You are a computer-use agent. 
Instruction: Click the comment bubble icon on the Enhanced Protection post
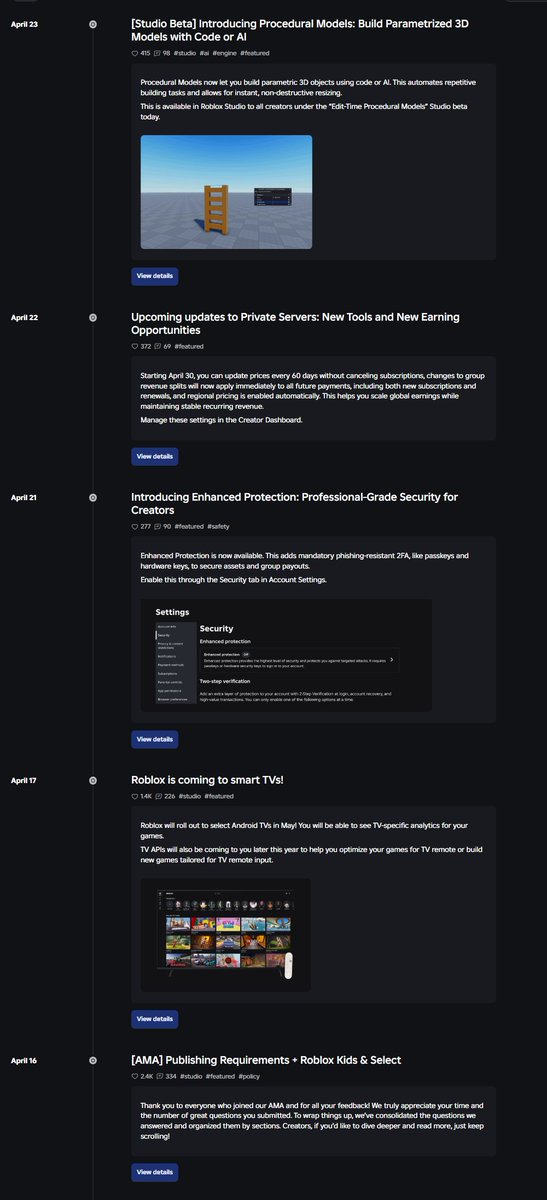click(x=158, y=526)
